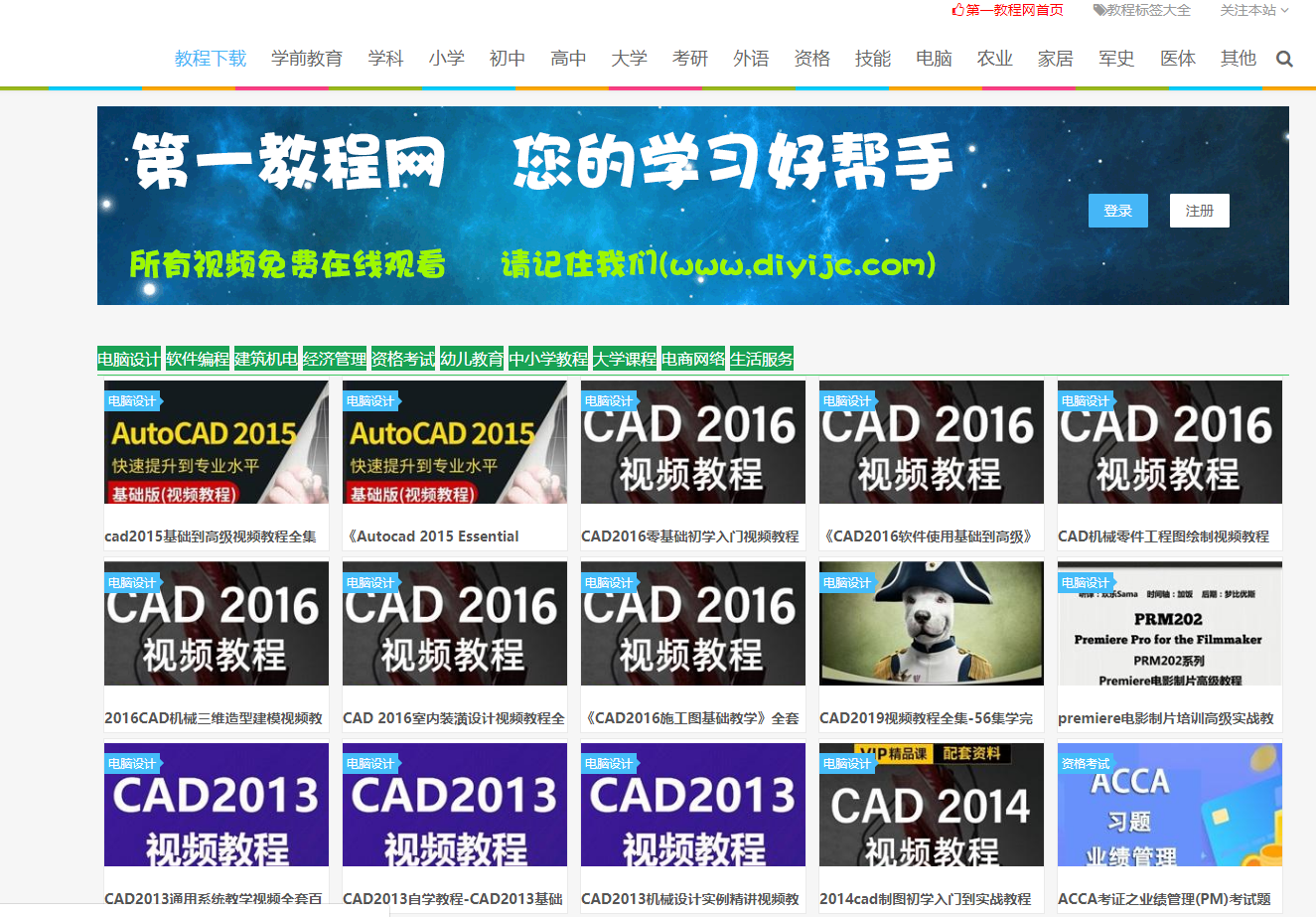Click the 第一教程网 starry banner image
The width and height of the screenshot is (1316, 917).
(x=693, y=206)
